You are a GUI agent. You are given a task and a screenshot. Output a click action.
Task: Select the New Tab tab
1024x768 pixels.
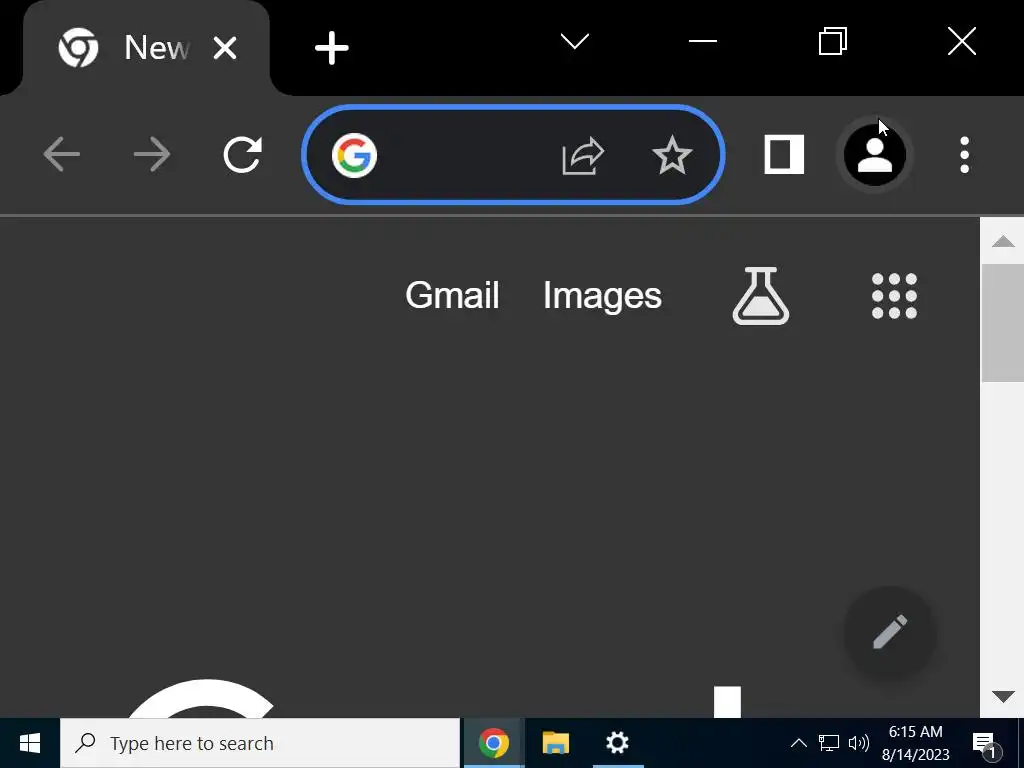point(146,48)
